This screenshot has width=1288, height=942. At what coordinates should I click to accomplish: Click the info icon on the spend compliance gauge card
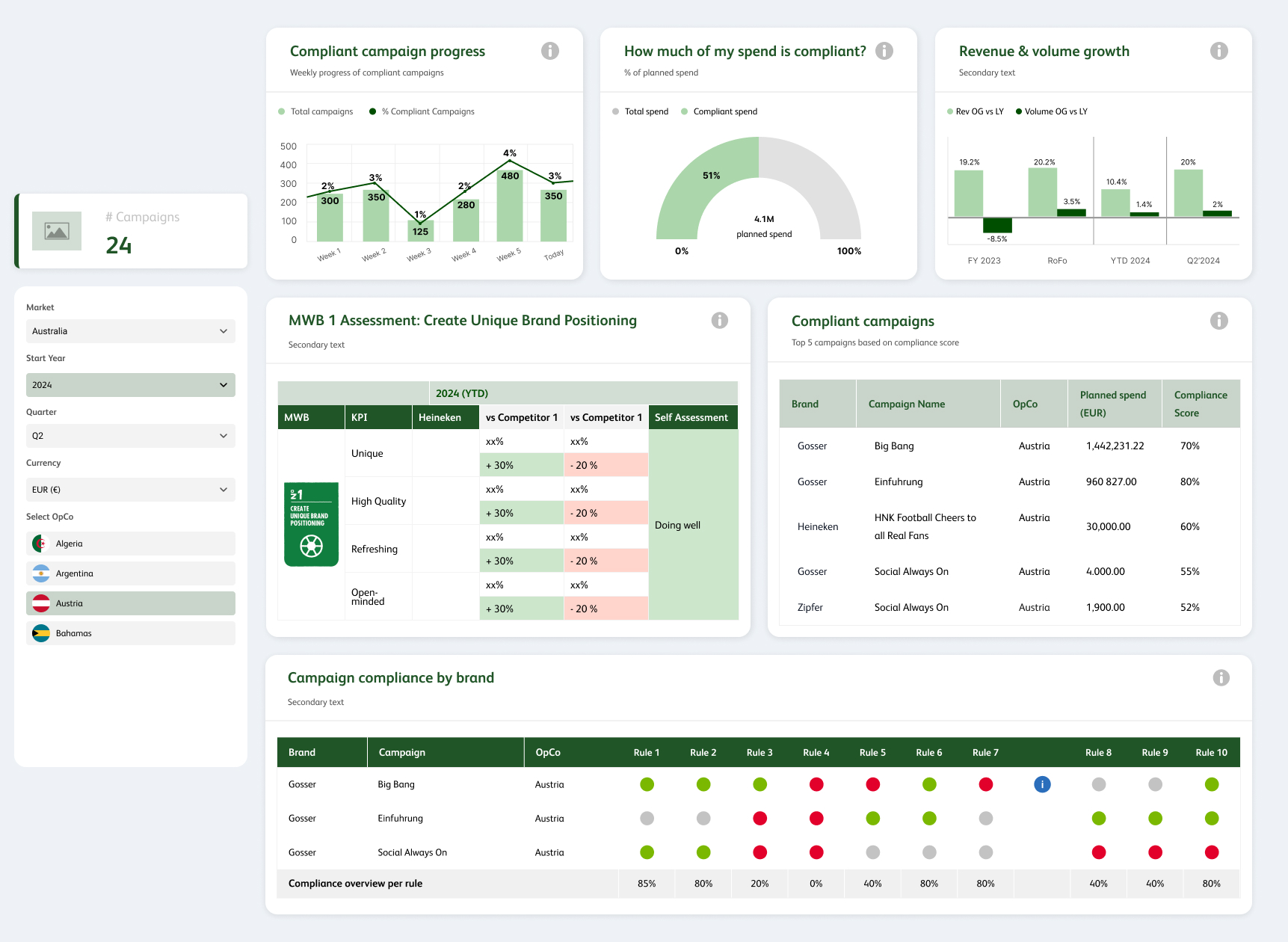884,50
